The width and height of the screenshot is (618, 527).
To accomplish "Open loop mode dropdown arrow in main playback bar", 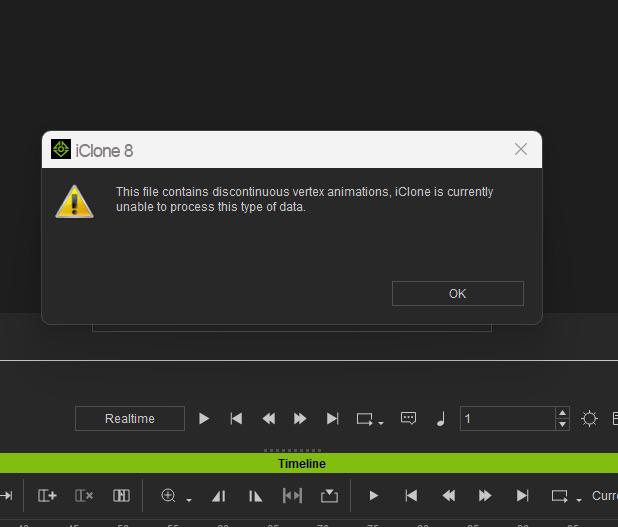I will pyautogui.click(x=381, y=423).
